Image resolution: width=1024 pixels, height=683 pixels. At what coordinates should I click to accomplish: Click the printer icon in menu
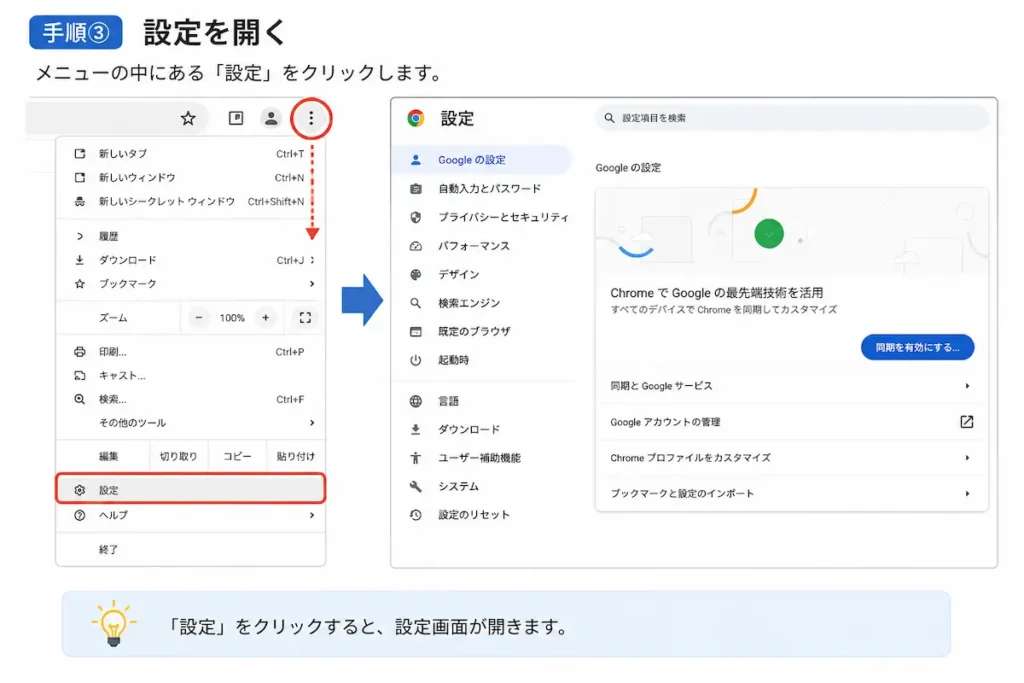tap(80, 352)
